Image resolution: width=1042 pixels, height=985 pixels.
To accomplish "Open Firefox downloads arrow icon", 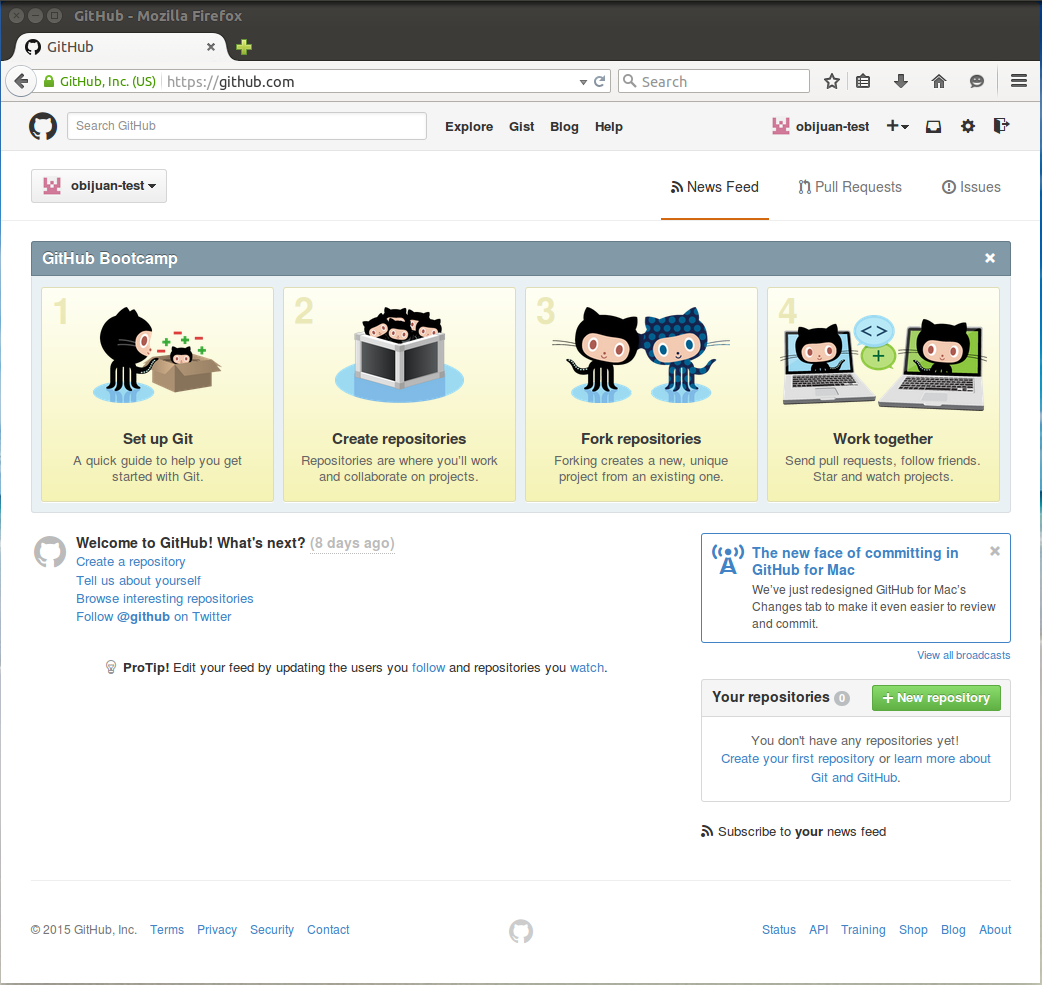I will [900, 82].
